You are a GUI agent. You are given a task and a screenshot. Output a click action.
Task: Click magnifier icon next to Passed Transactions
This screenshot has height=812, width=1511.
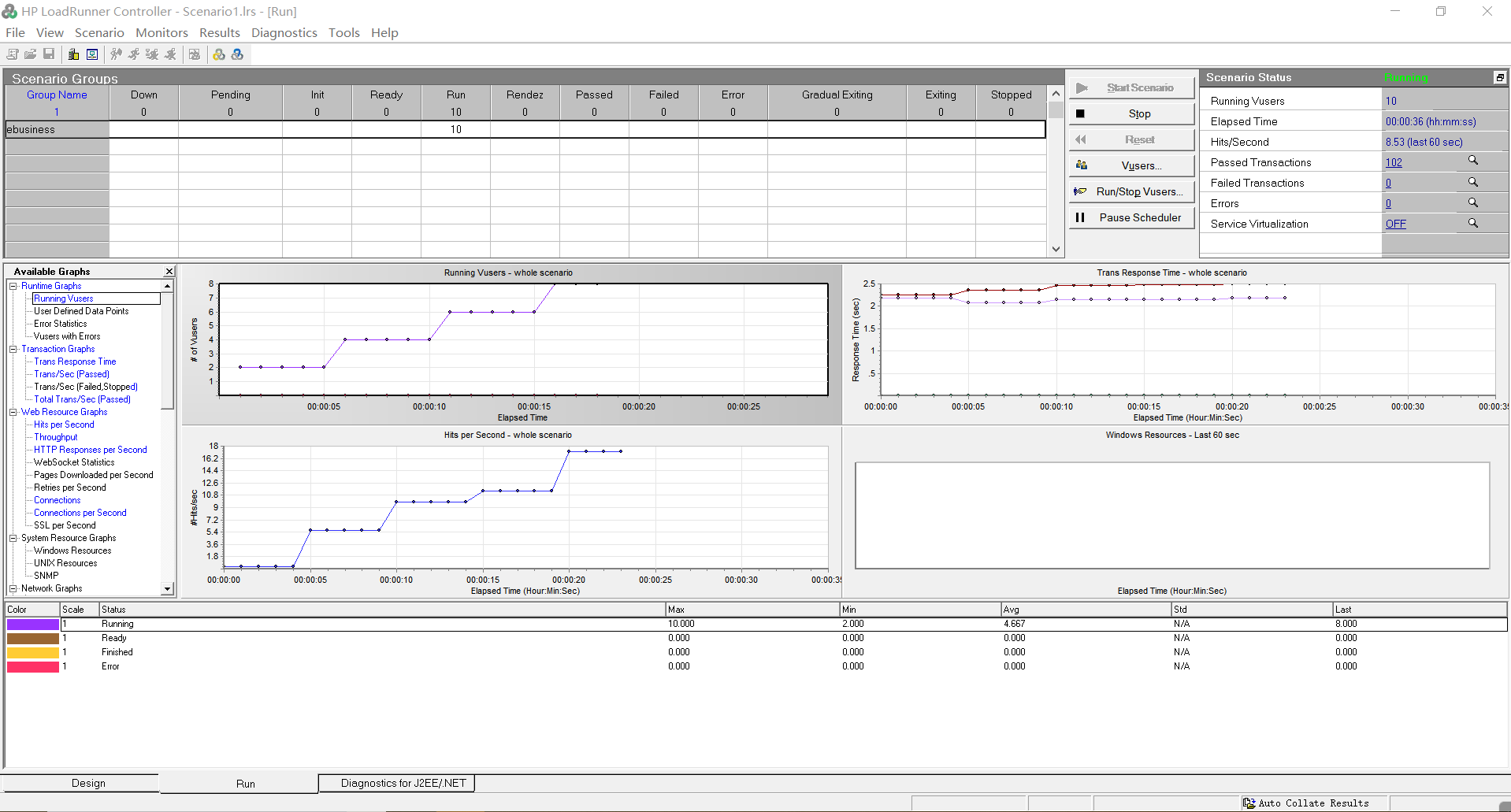1472,161
